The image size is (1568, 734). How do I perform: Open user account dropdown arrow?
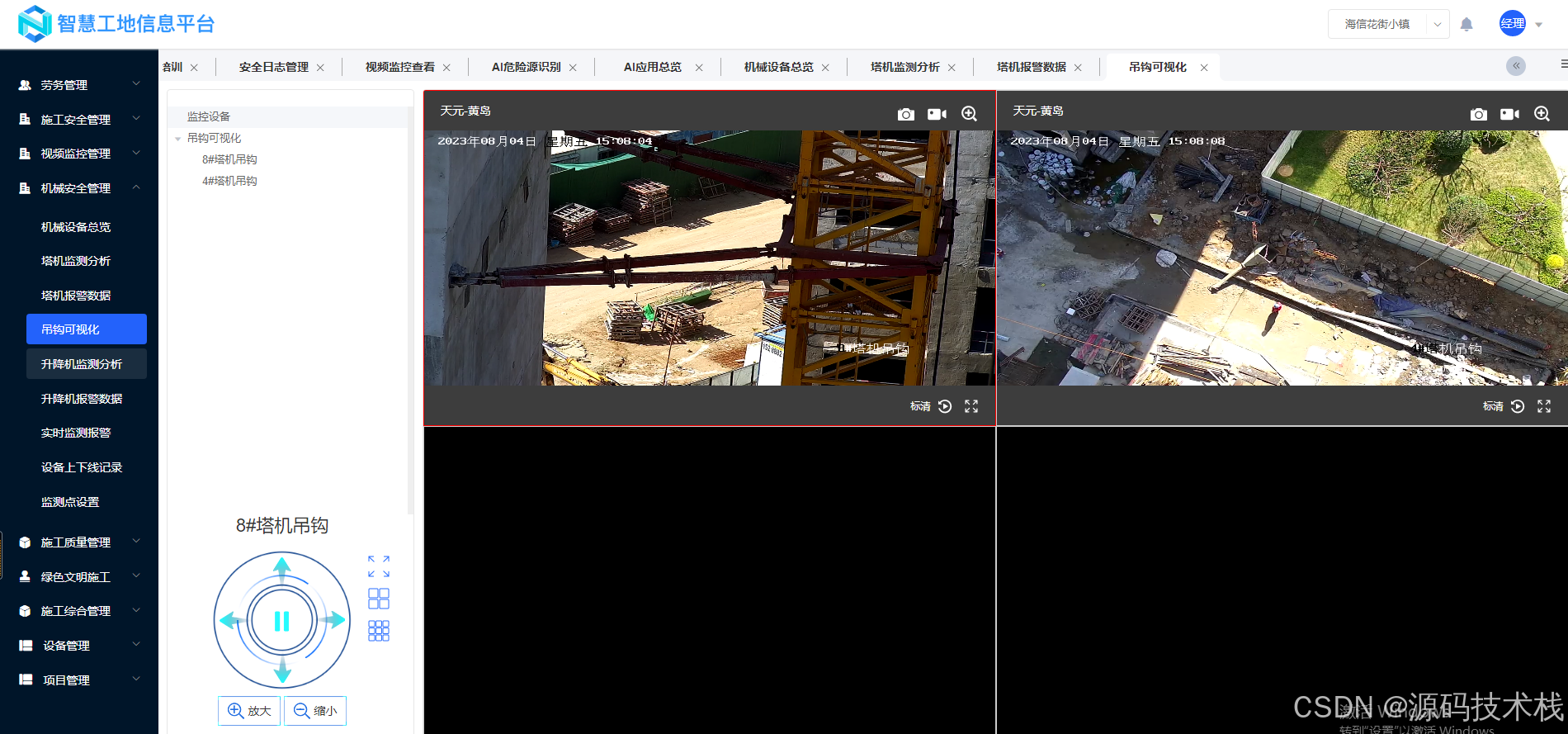coord(1538,25)
